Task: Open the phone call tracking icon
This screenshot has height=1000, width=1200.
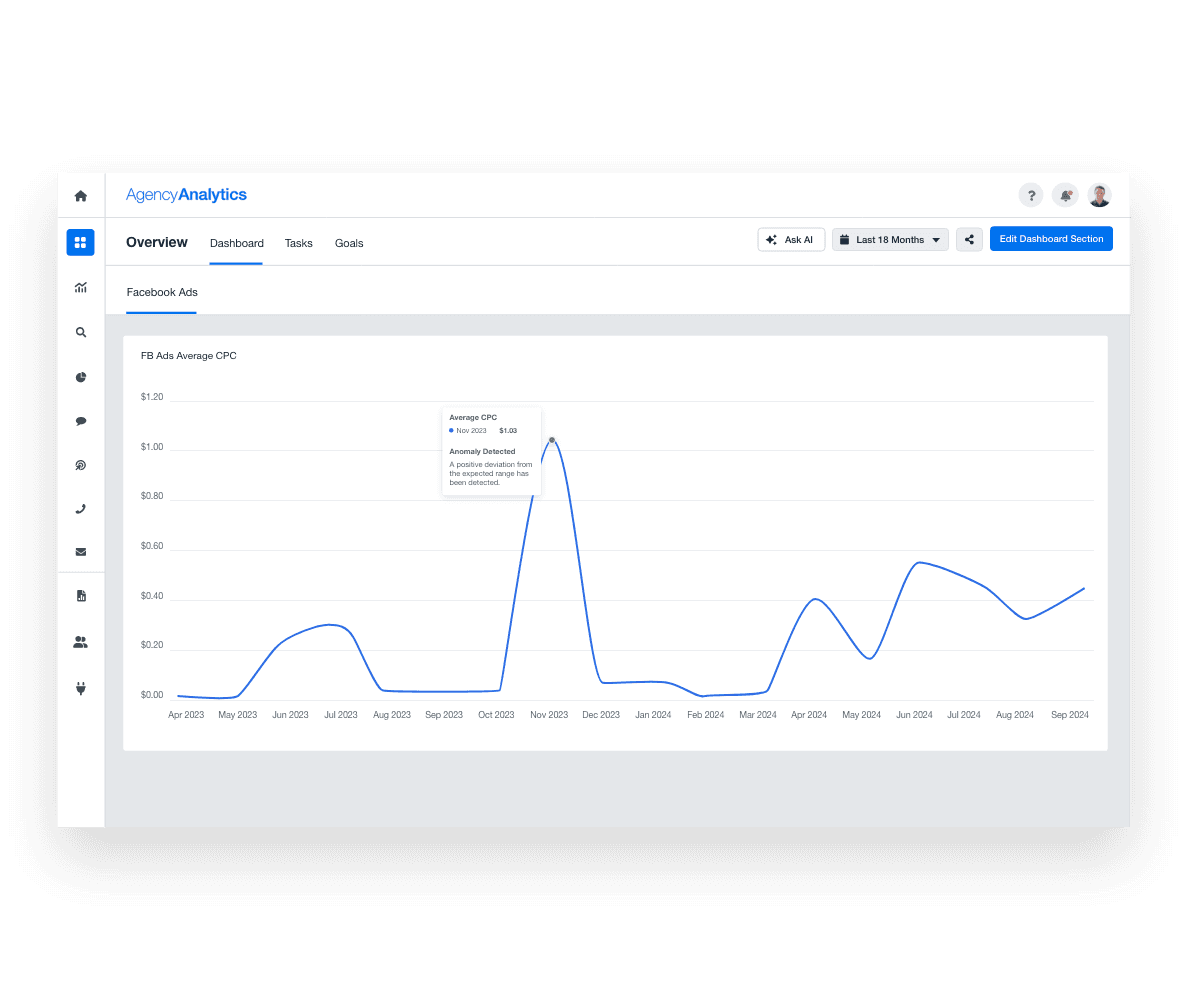Action: (80, 509)
